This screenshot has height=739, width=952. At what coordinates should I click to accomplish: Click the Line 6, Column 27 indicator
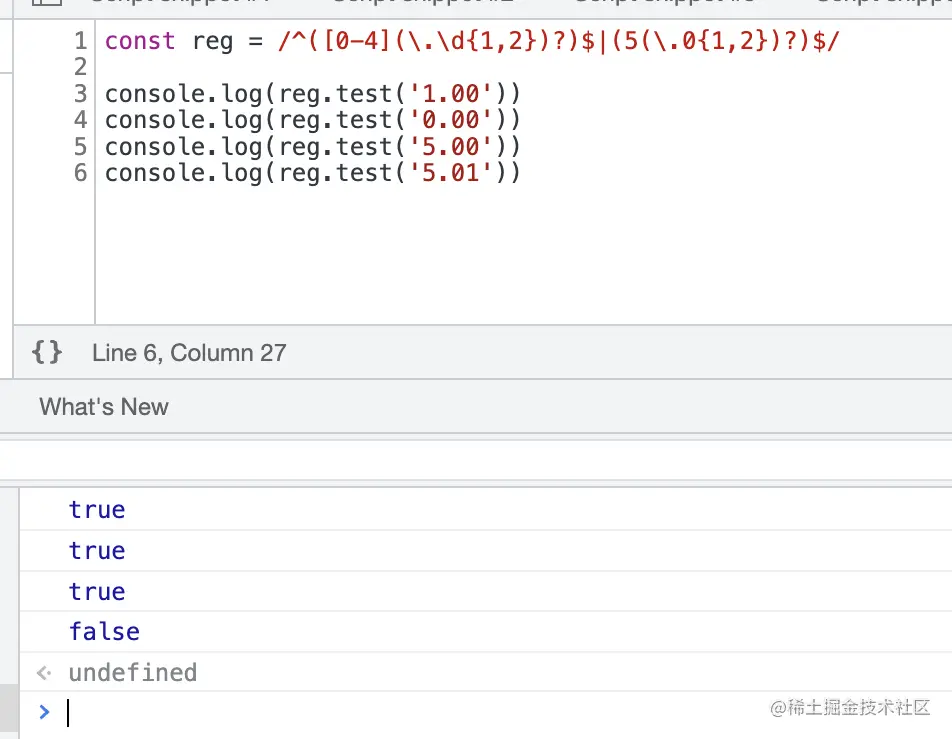[189, 353]
